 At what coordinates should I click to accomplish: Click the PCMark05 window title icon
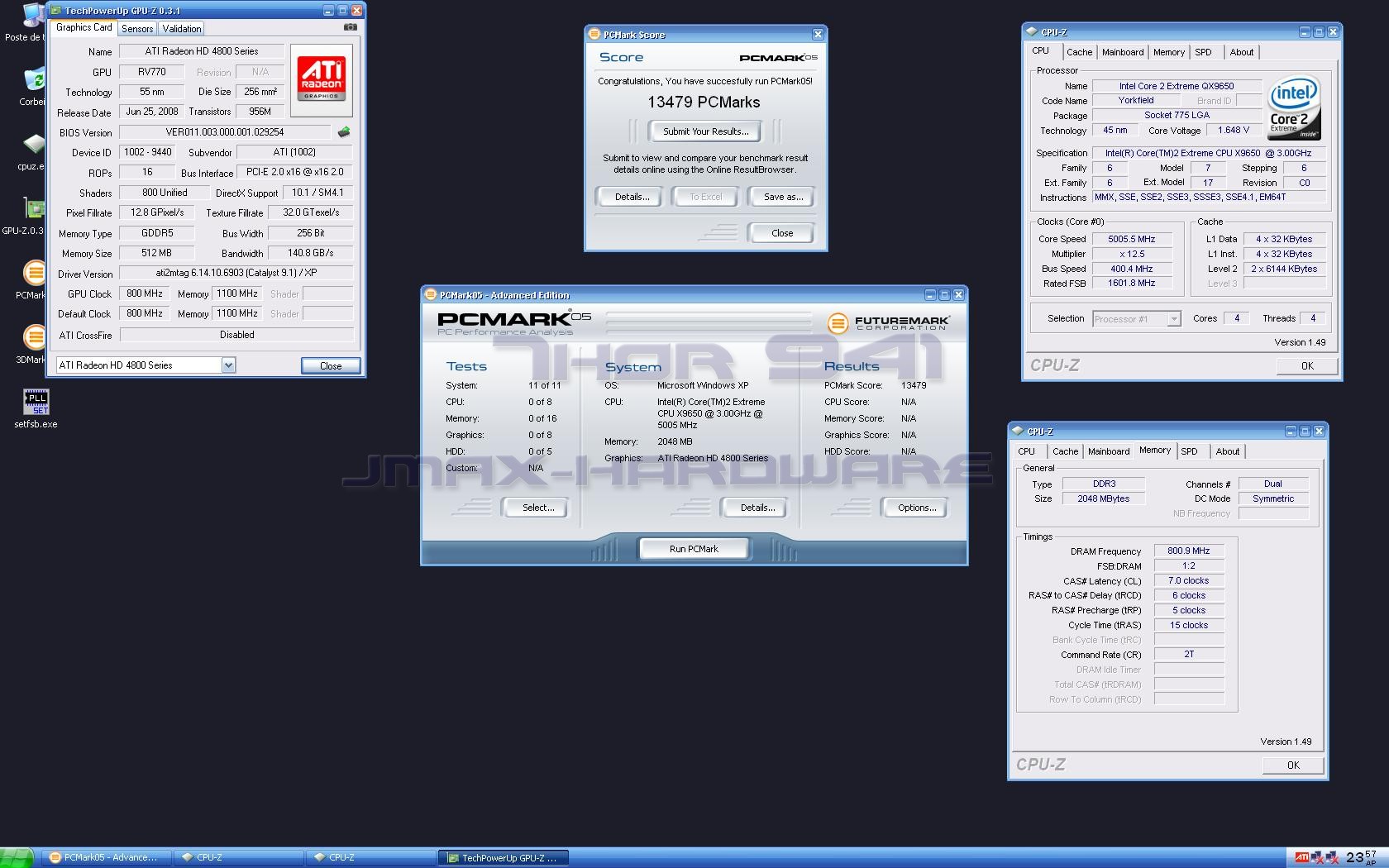(x=430, y=295)
